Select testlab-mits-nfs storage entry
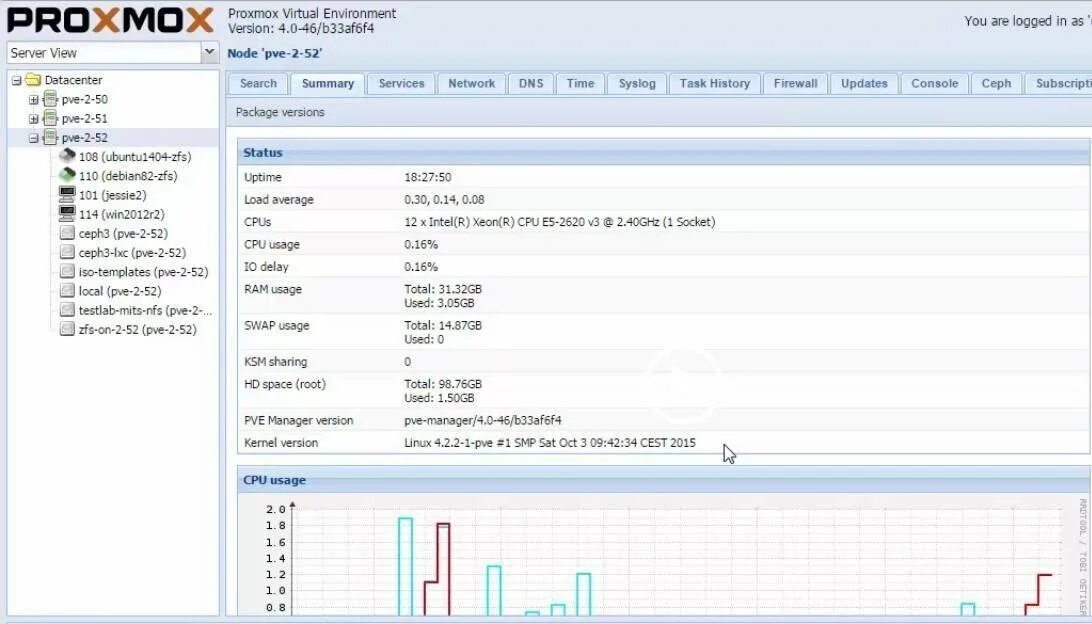 click(145, 311)
